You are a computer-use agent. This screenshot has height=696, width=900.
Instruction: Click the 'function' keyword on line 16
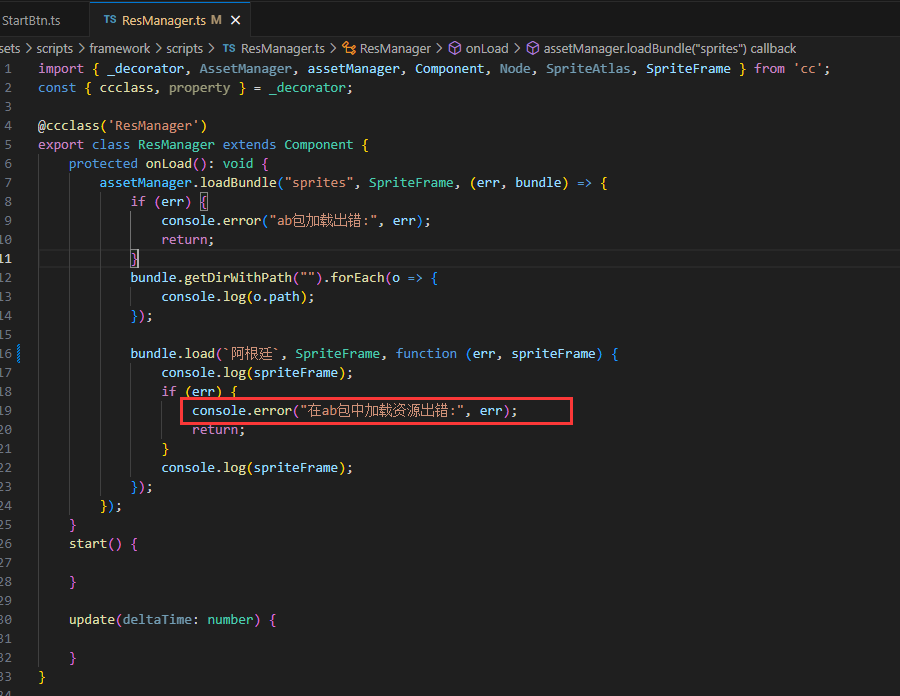point(426,353)
